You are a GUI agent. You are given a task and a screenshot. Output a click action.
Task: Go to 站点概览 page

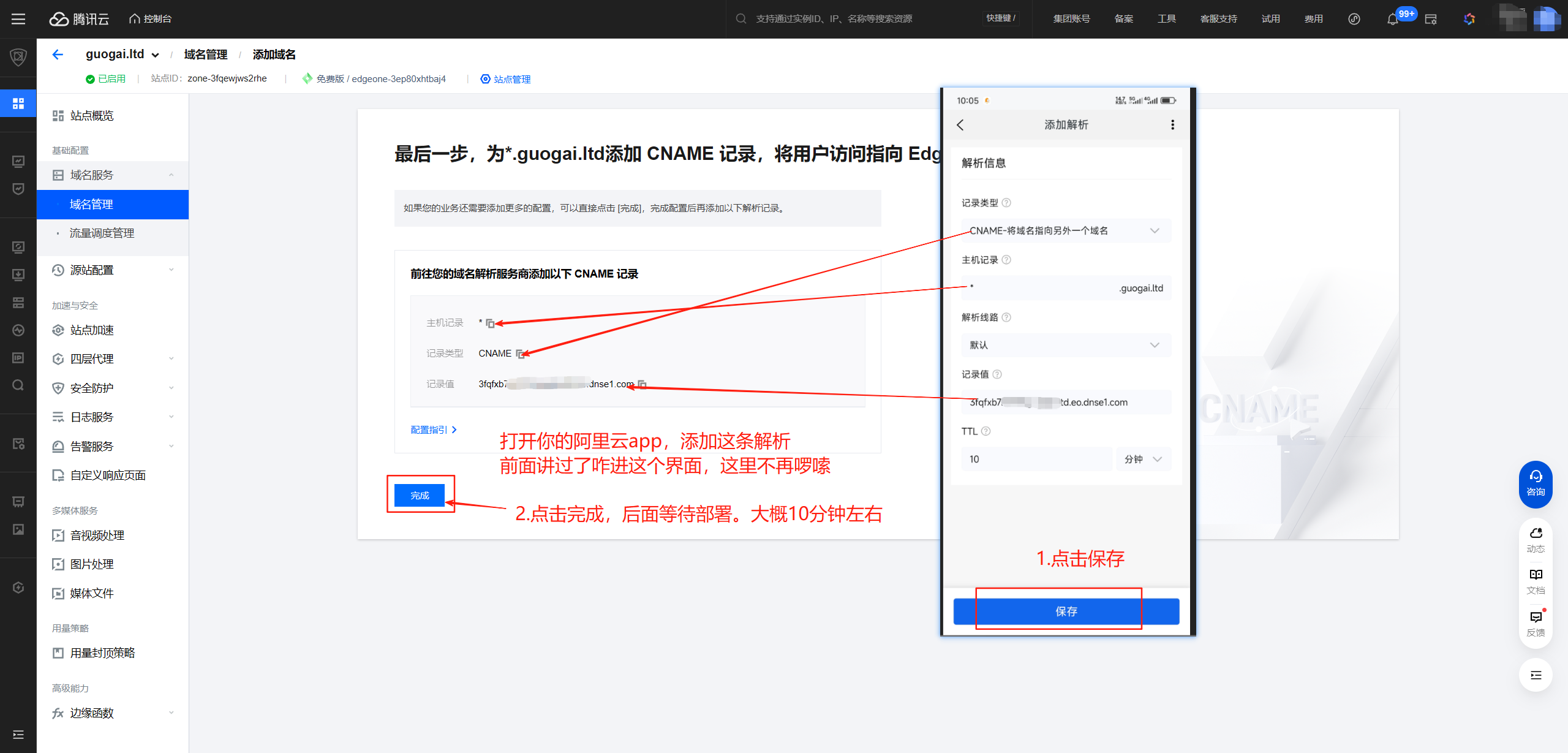91,116
